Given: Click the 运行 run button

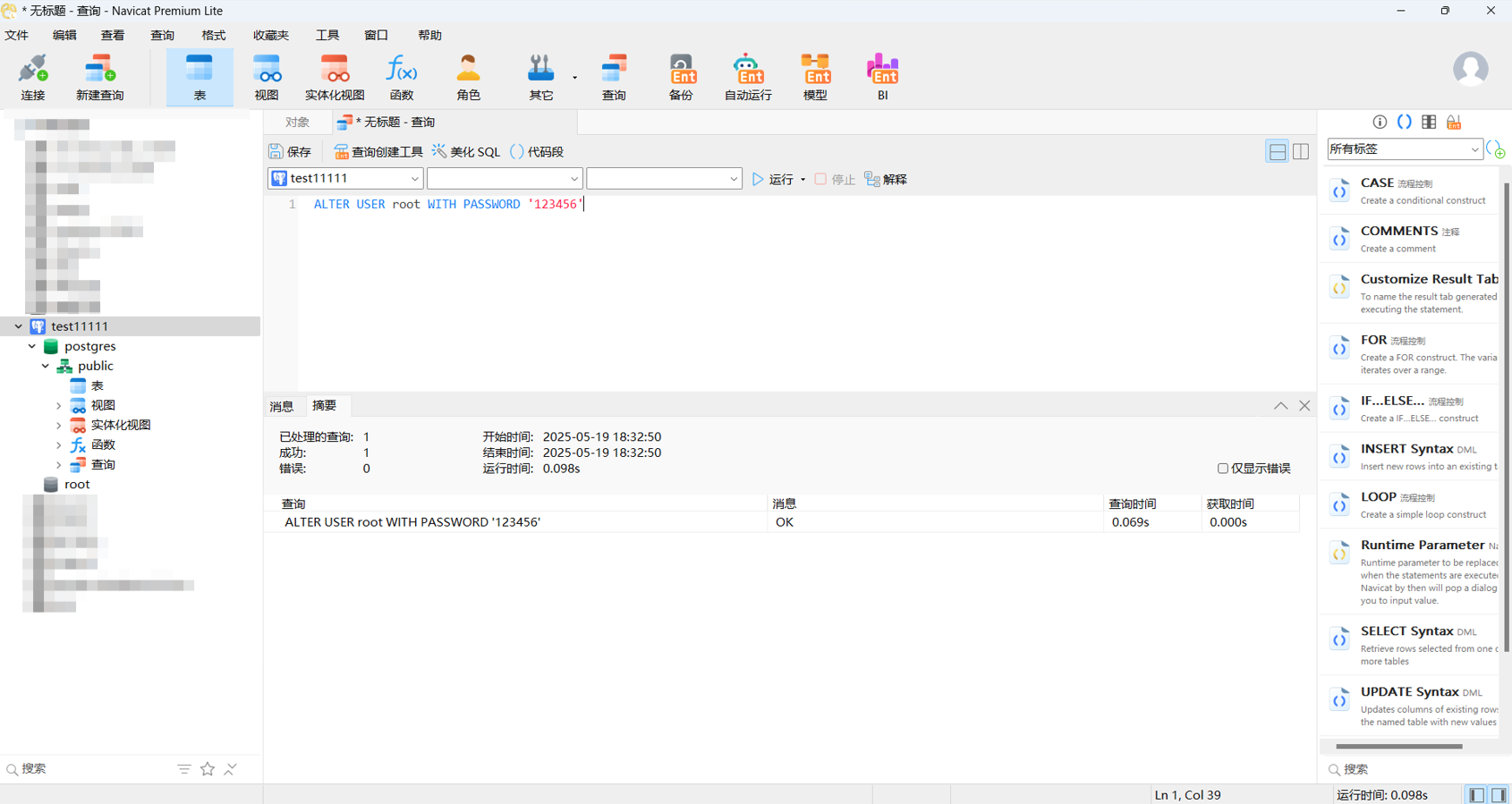Looking at the screenshot, I should 773,180.
